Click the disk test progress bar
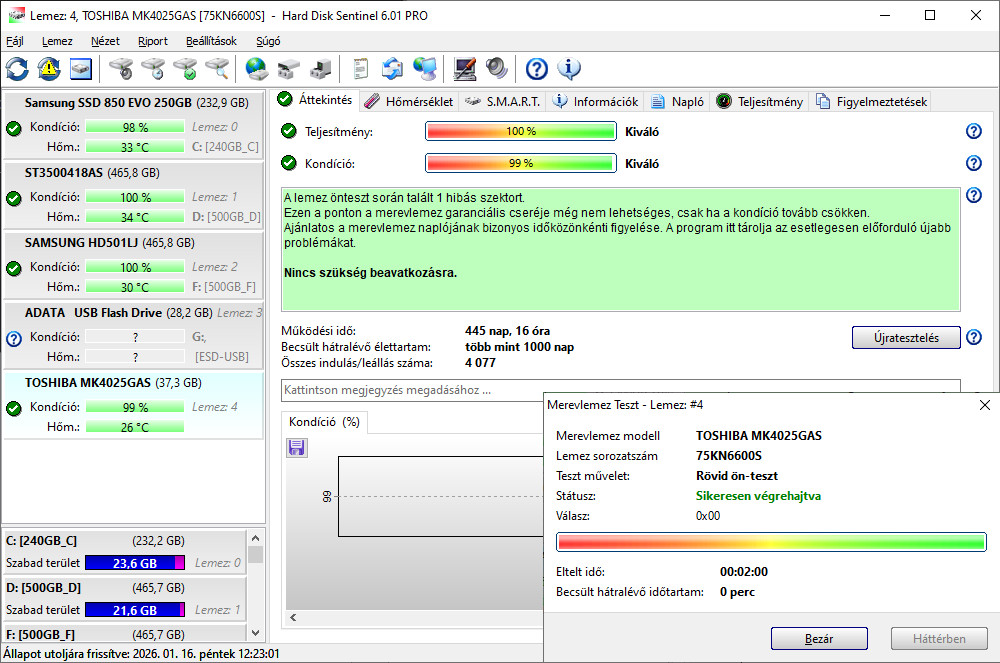This screenshot has width=1000, height=663. click(x=771, y=542)
